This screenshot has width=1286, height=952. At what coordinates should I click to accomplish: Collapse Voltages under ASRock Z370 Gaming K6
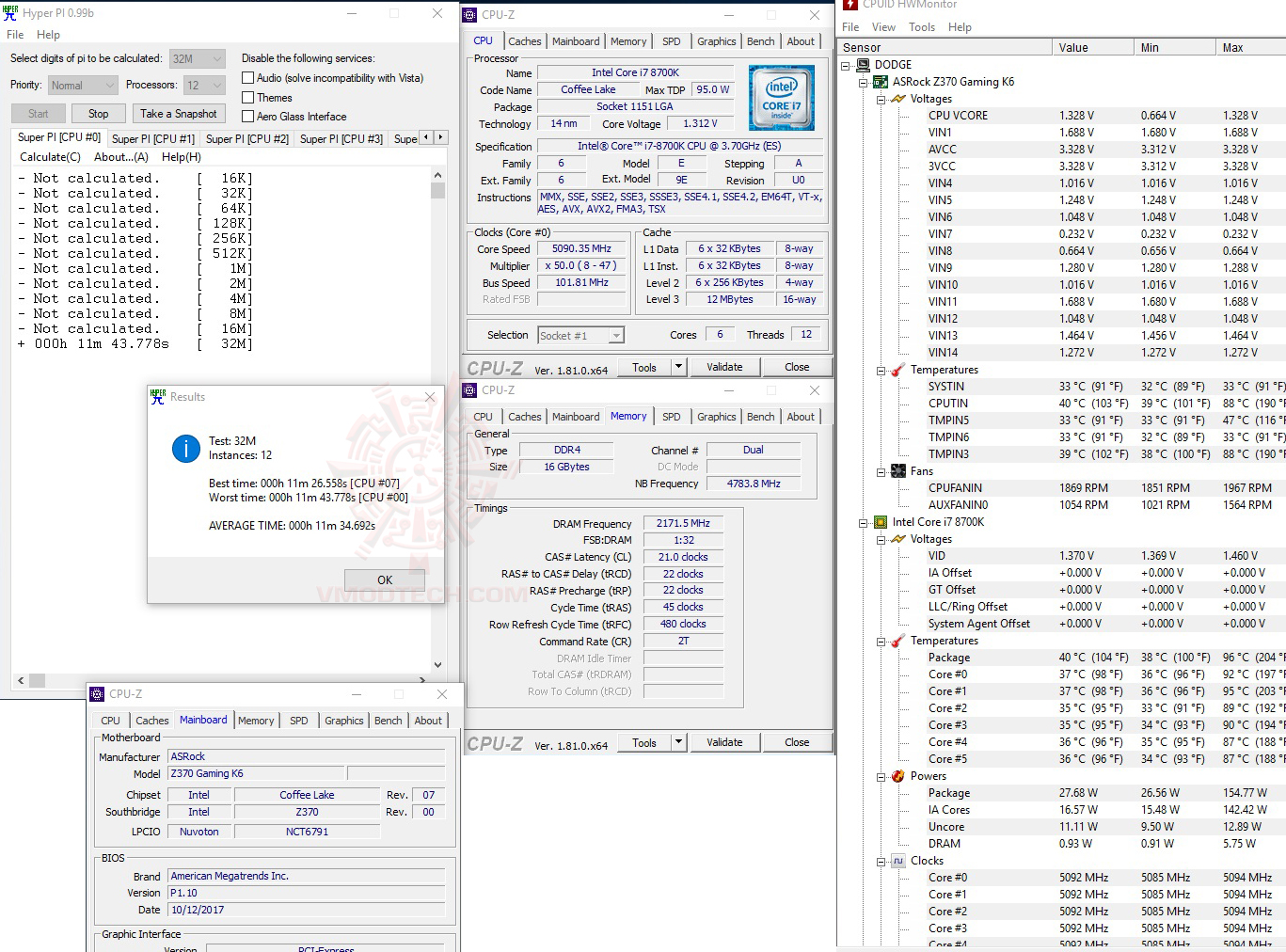(x=880, y=100)
